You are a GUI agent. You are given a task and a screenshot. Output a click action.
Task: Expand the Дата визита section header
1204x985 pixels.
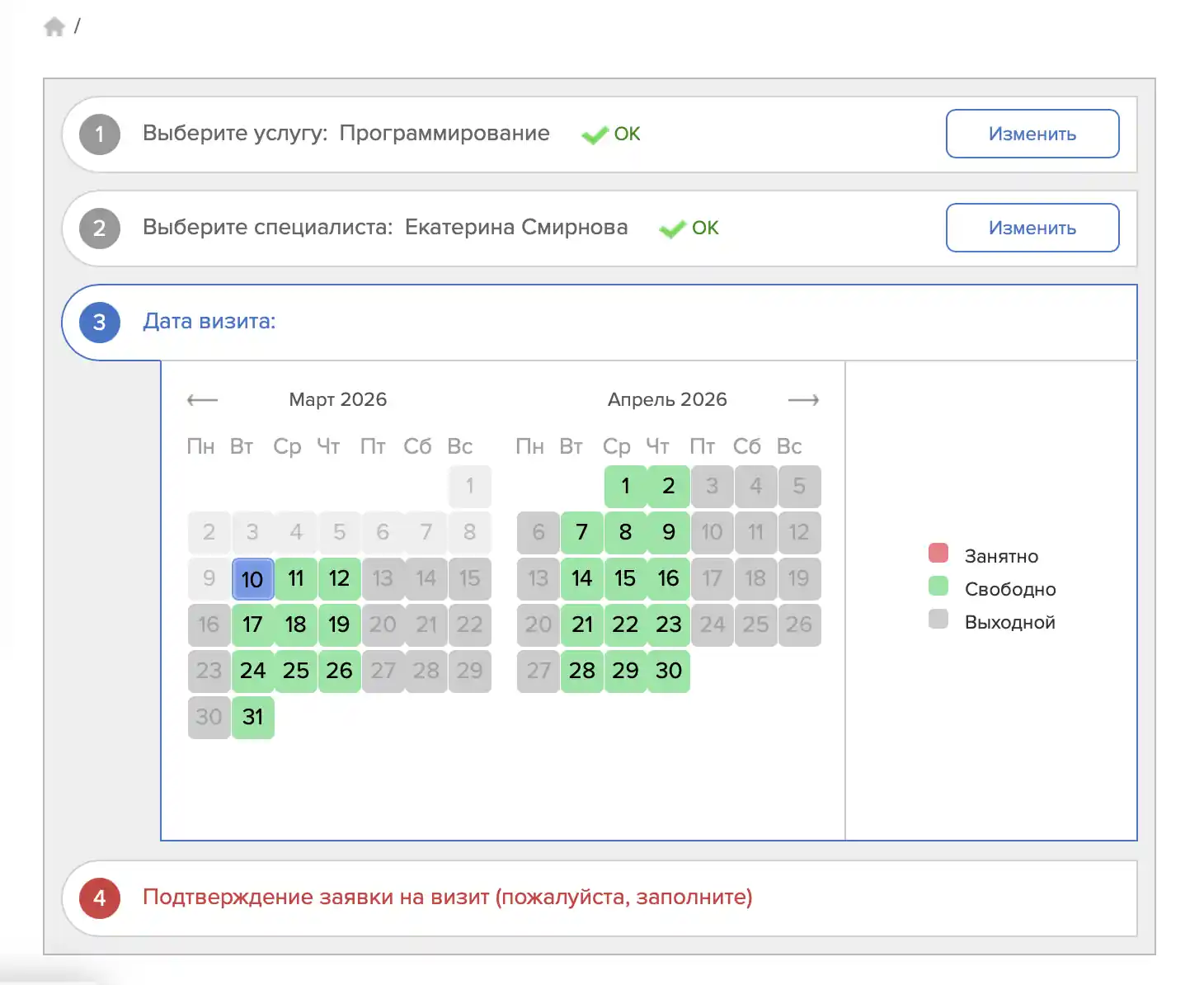click(x=210, y=323)
